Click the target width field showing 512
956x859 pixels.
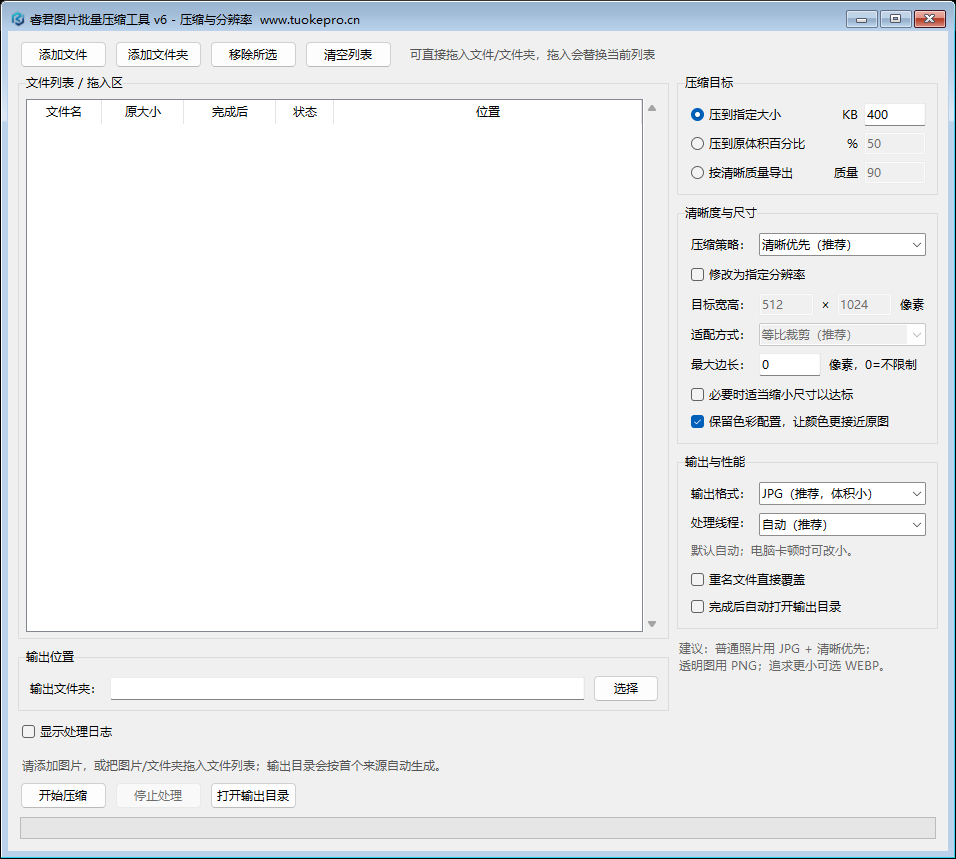[786, 305]
